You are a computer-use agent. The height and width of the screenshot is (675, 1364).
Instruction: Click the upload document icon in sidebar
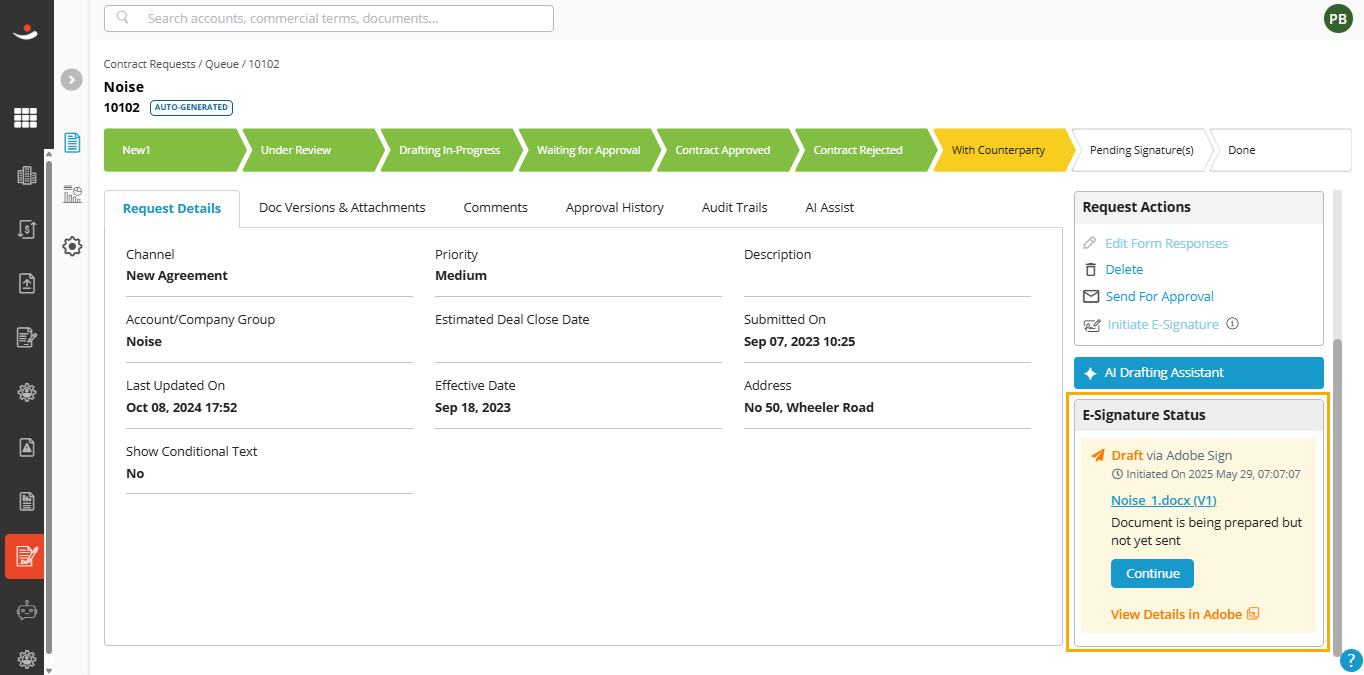tap(27, 284)
